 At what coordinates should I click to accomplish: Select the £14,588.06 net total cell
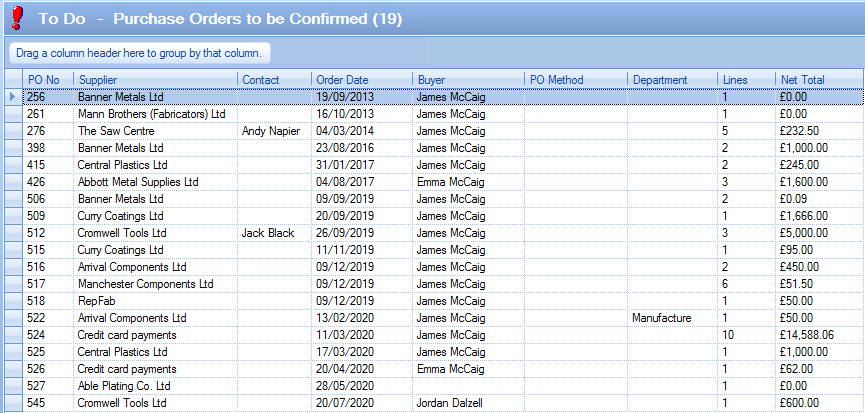(x=807, y=335)
